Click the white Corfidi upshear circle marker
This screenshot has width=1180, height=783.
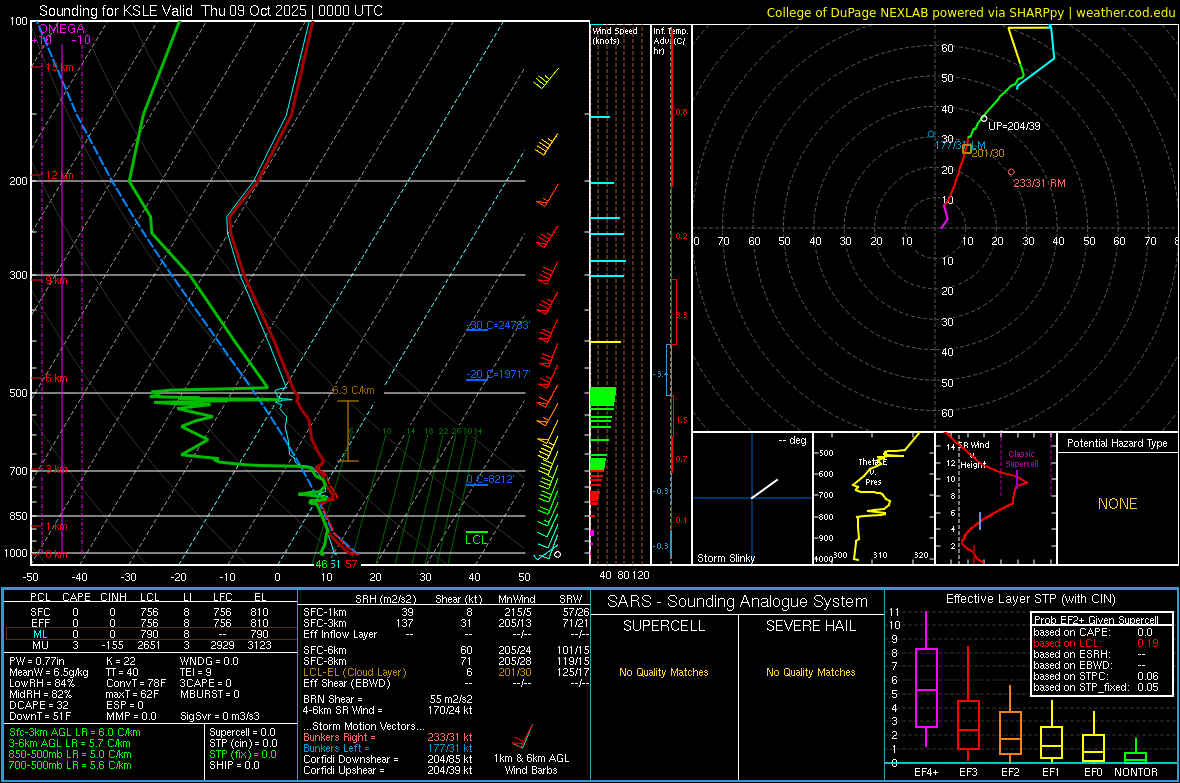(x=984, y=118)
